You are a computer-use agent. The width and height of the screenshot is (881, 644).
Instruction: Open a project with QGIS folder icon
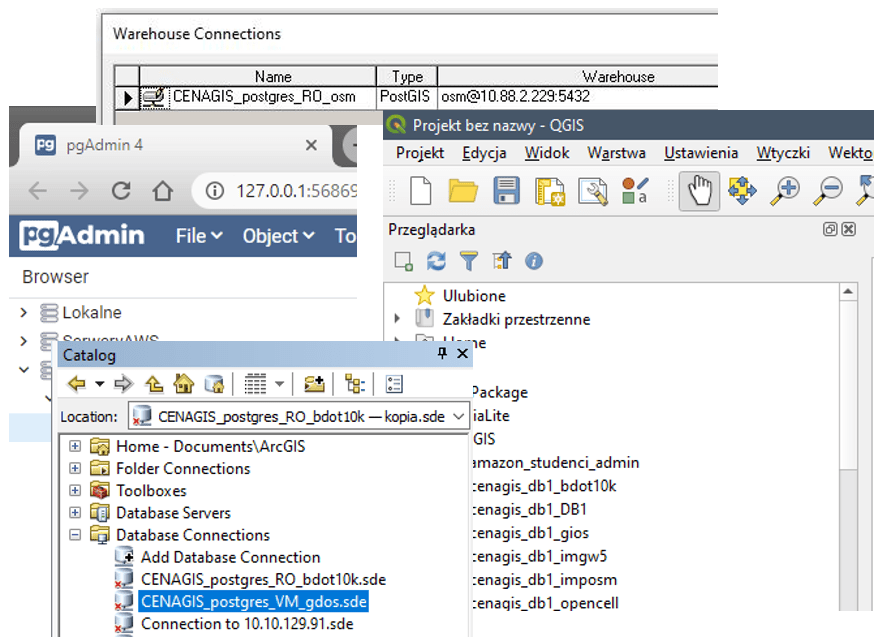click(463, 191)
